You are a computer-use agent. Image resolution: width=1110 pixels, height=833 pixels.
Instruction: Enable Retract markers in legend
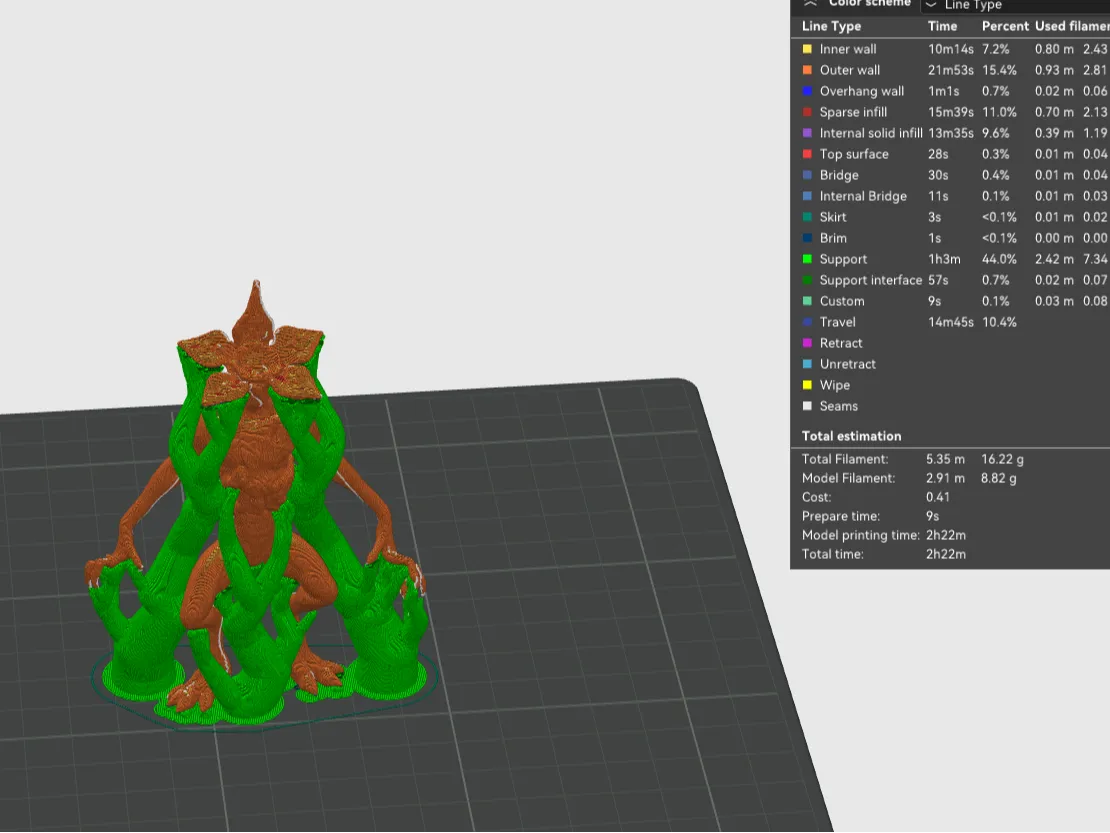[x=840, y=343]
